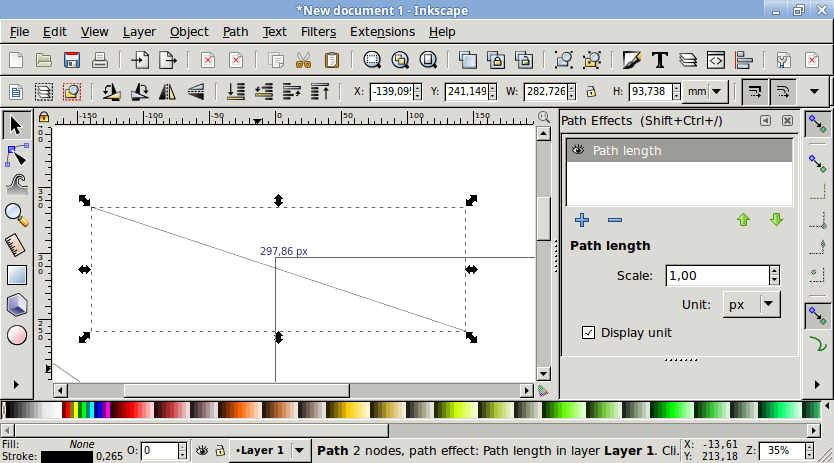
Task: Move path effect up with green arrow
Action: [x=743, y=220]
